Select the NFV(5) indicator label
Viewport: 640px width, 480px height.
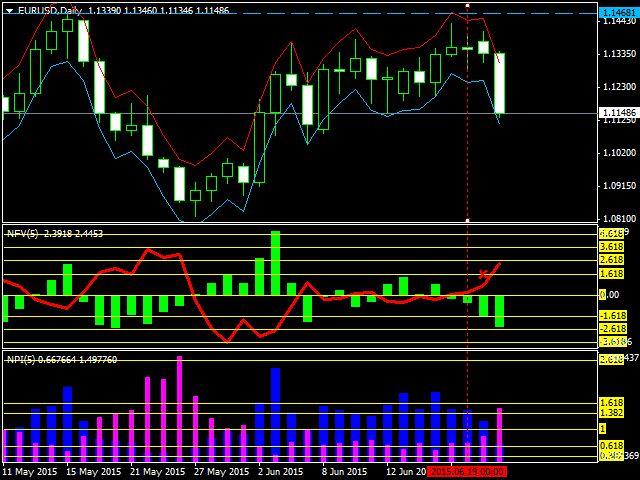[23, 234]
